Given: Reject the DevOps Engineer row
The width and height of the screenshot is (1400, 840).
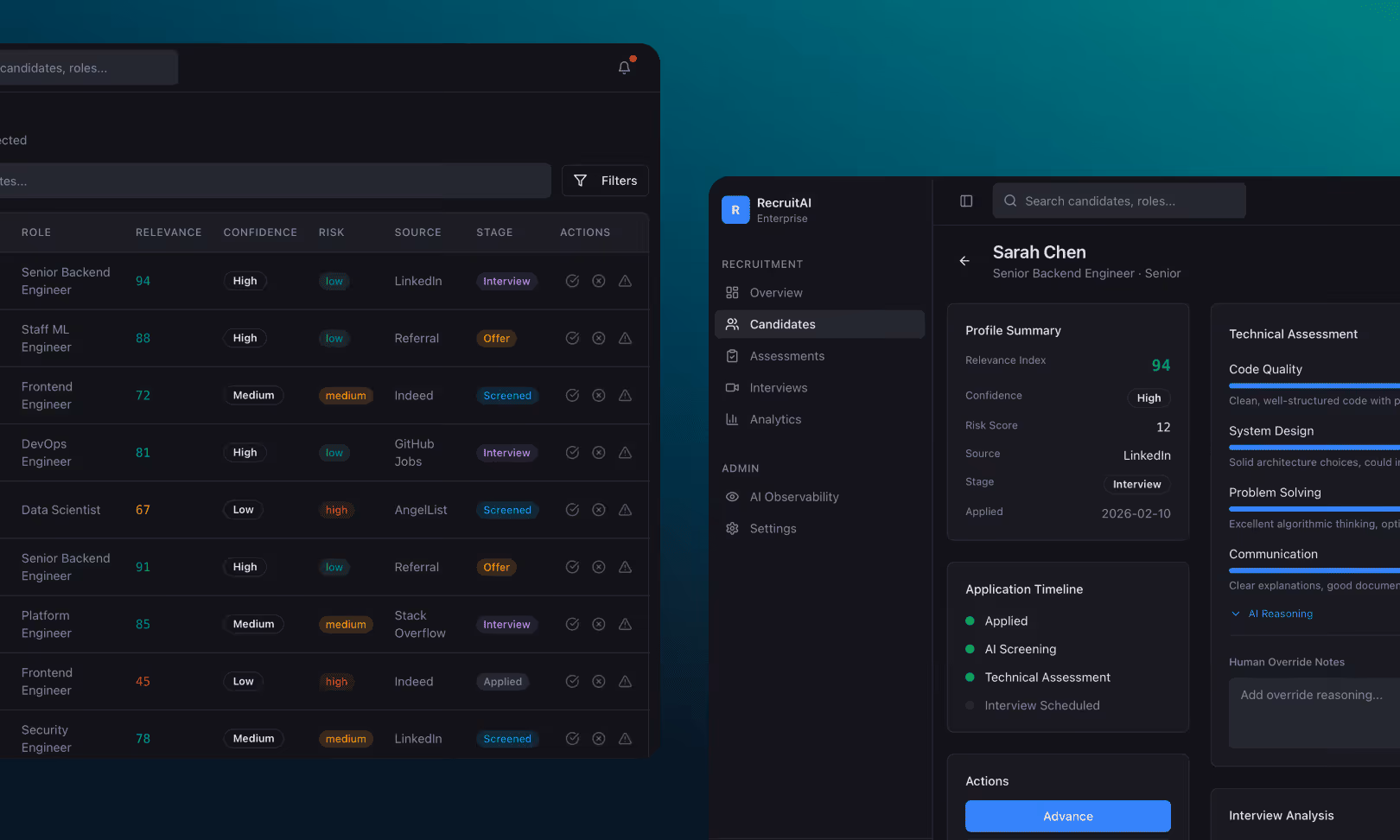Looking at the screenshot, I should pos(598,452).
